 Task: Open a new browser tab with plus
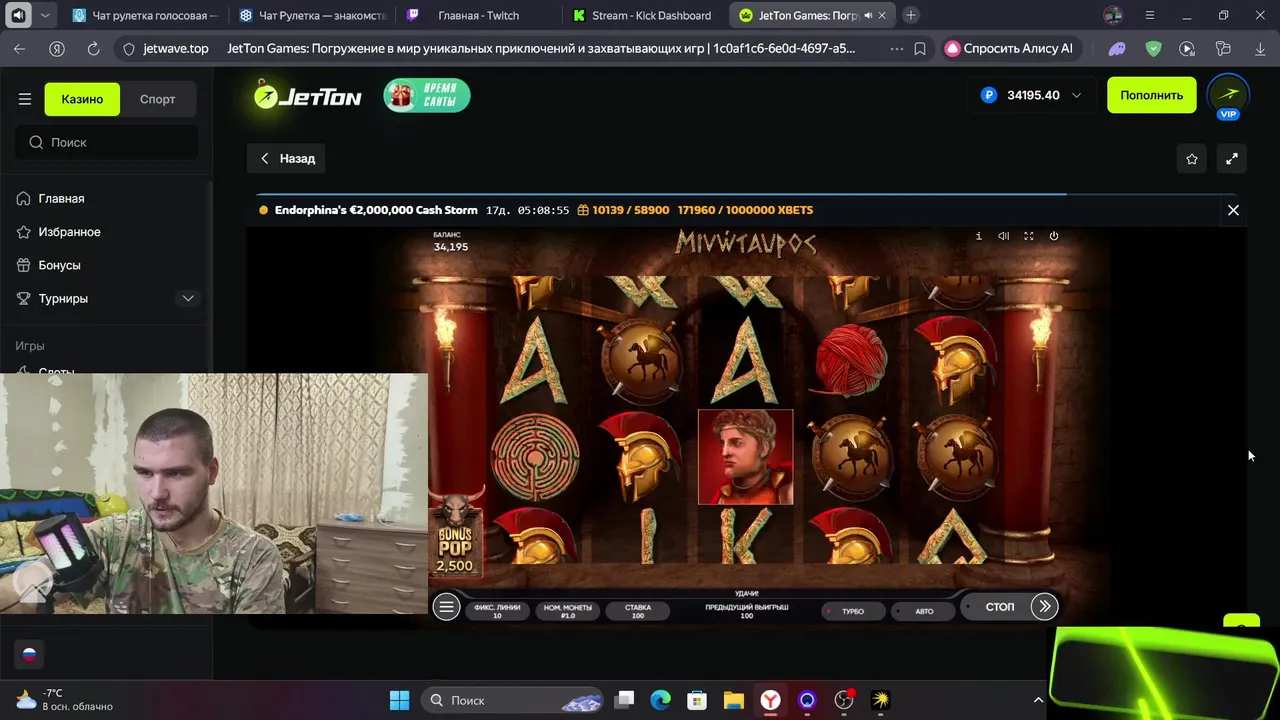911,16
